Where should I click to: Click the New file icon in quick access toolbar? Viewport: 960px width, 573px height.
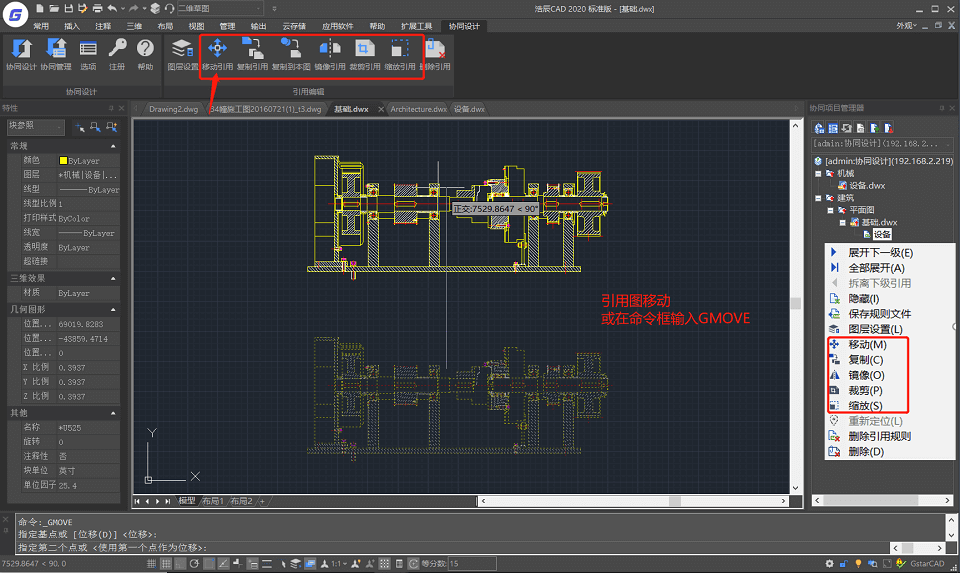[x=40, y=9]
